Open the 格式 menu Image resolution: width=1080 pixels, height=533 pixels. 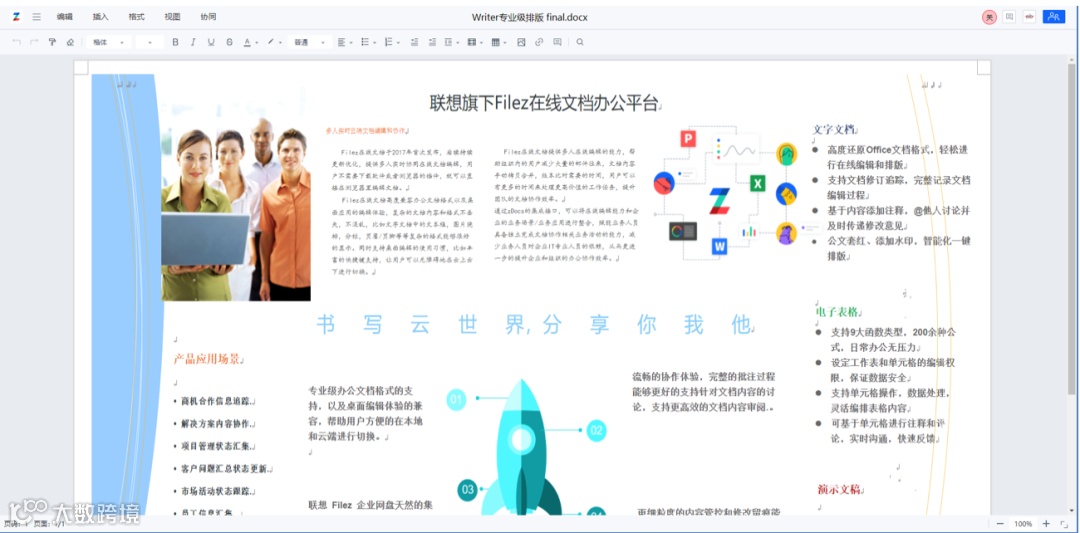[x=136, y=17]
